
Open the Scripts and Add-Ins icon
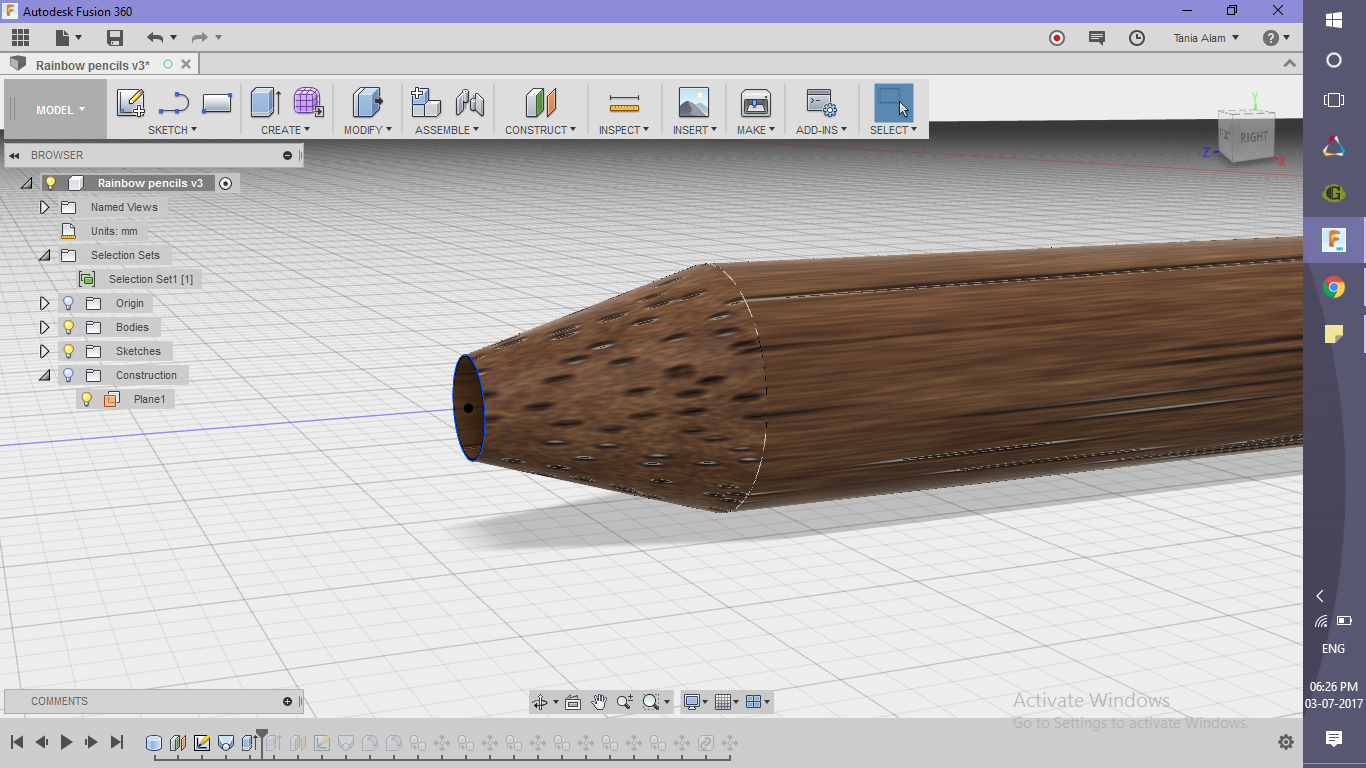pyautogui.click(x=822, y=103)
